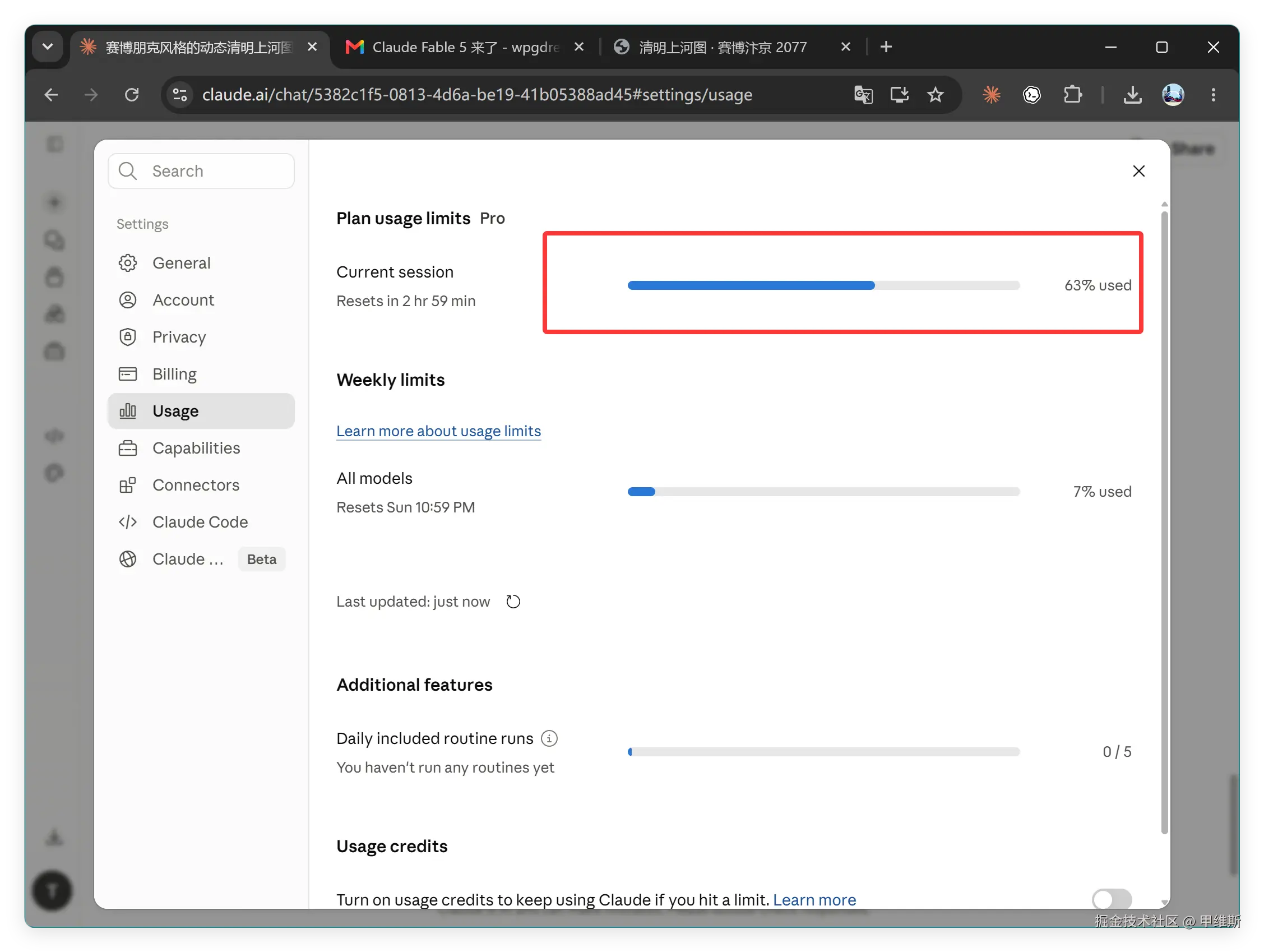Focus the settings Search field
Image resolution: width=1264 pixels, height=952 pixels.
click(x=201, y=171)
